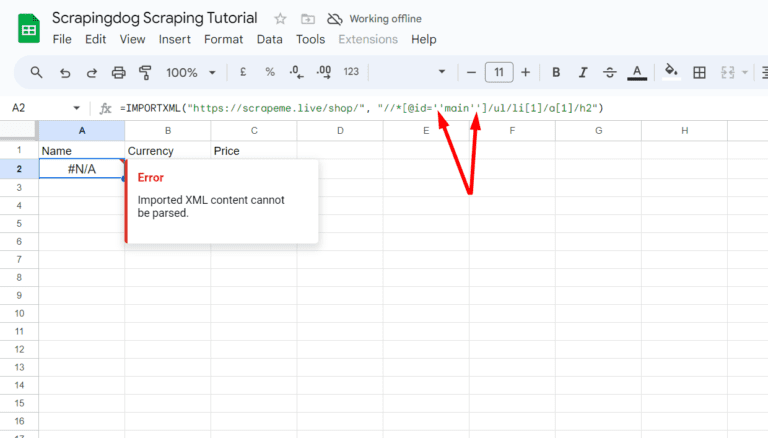Viewport: 768px width, 438px height.
Task: Format cell as percent
Action: click(269, 72)
